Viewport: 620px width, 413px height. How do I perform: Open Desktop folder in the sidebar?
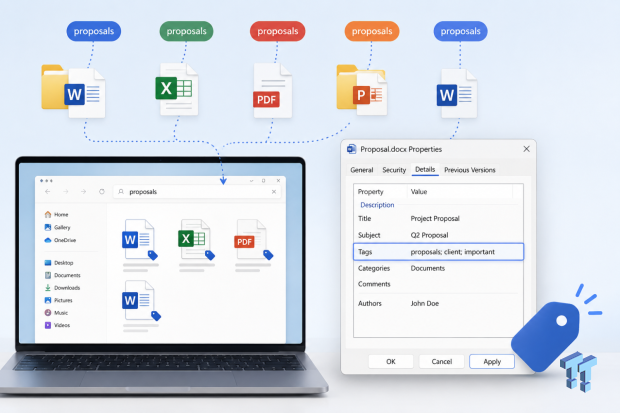coord(59,263)
